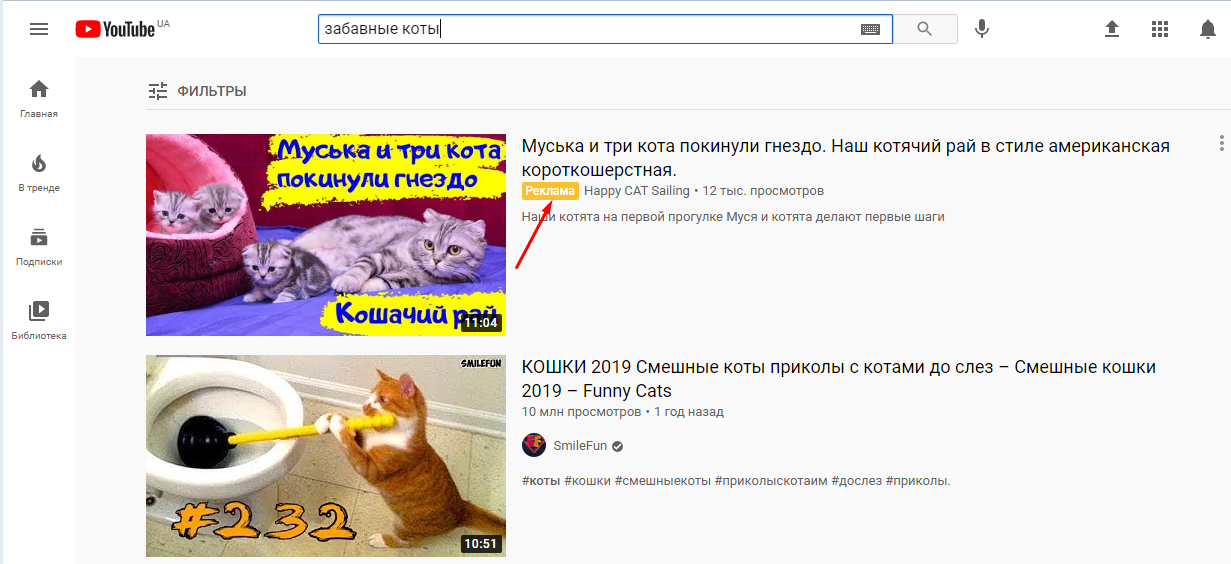
Task: Click the #приколыскотаим hashtag
Action: (771, 481)
